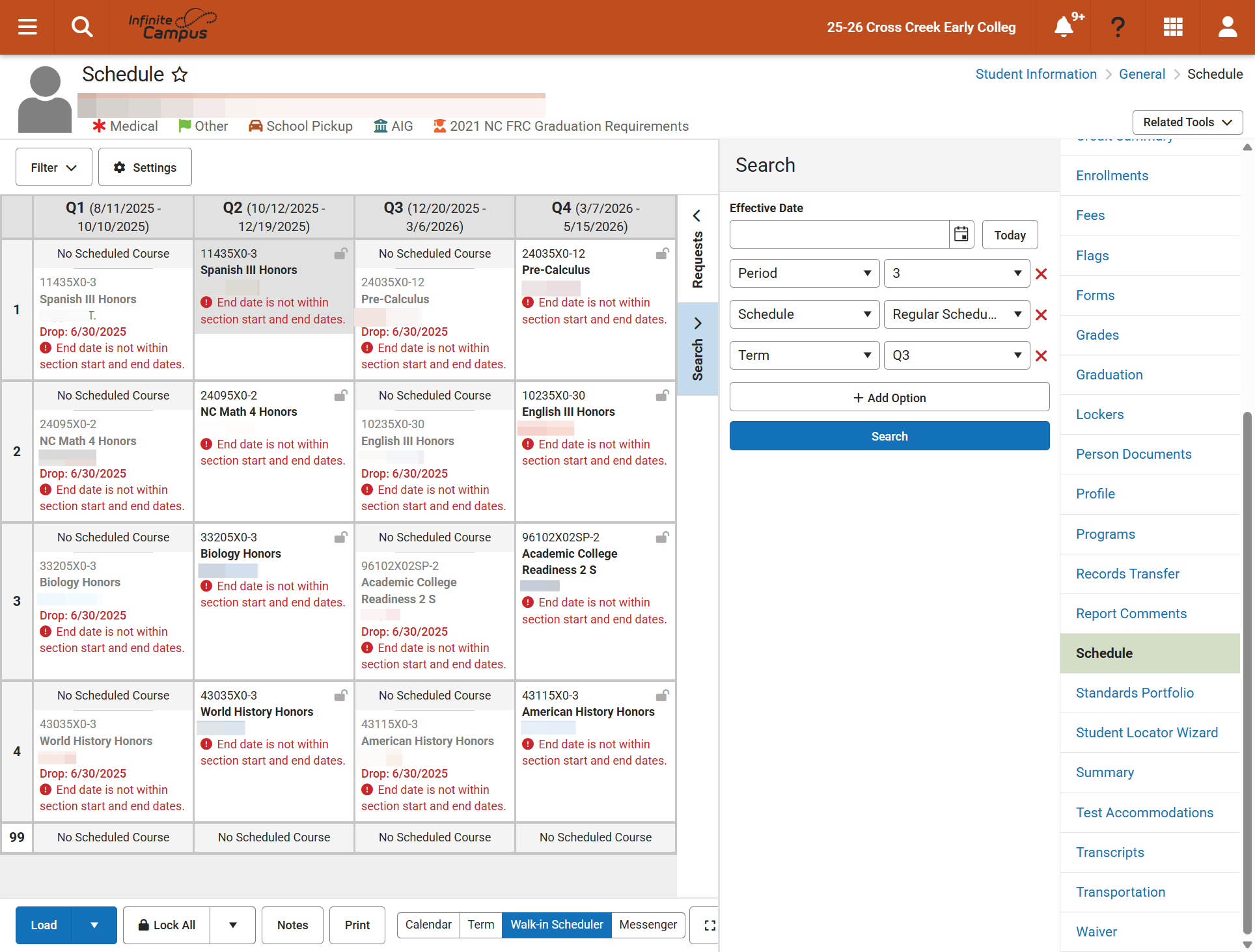Open the Transcripts tool link
The width and height of the screenshot is (1255, 952).
click(x=1110, y=852)
